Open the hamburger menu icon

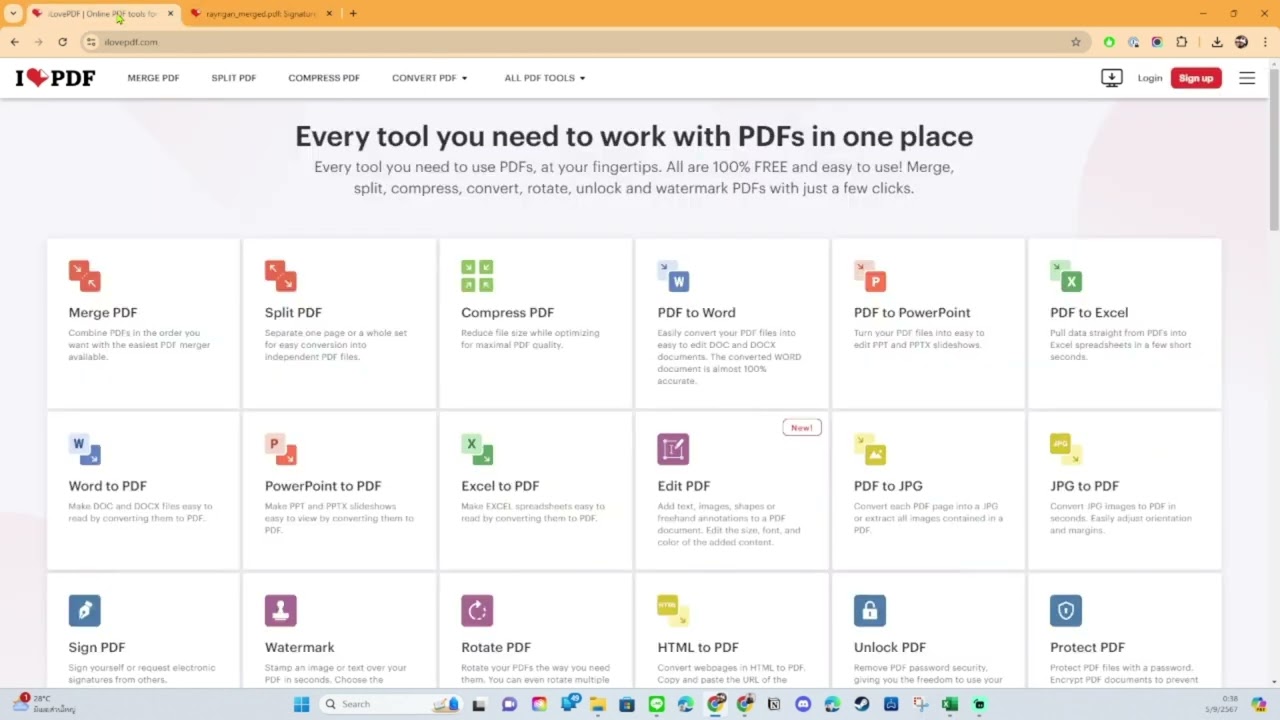pos(1247,78)
